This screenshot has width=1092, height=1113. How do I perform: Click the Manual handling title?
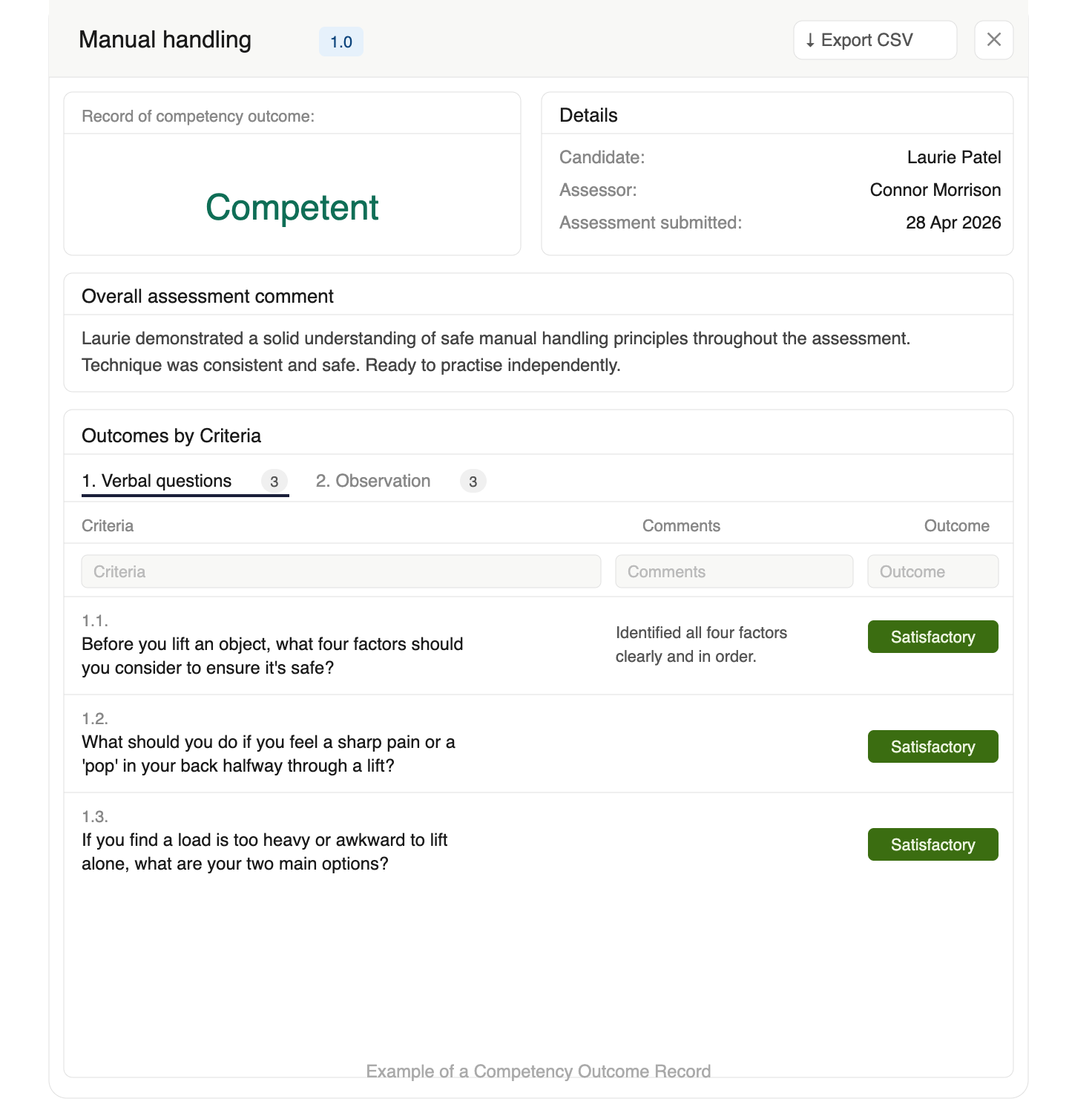[165, 40]
